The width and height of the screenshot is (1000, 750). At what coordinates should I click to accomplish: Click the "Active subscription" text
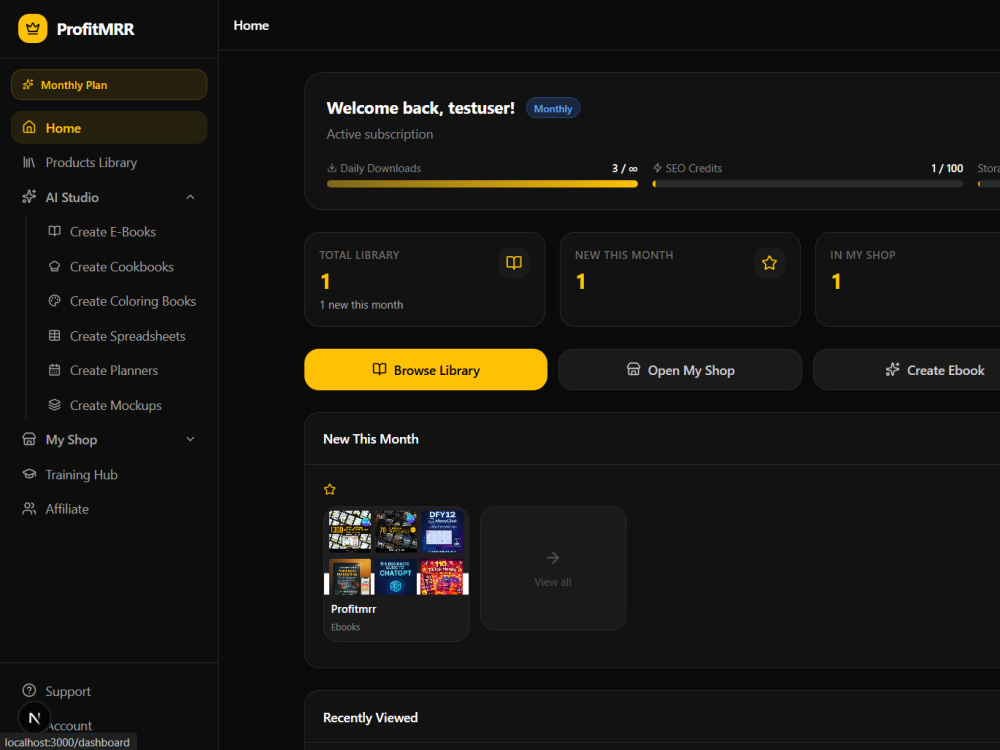[379, 134]
